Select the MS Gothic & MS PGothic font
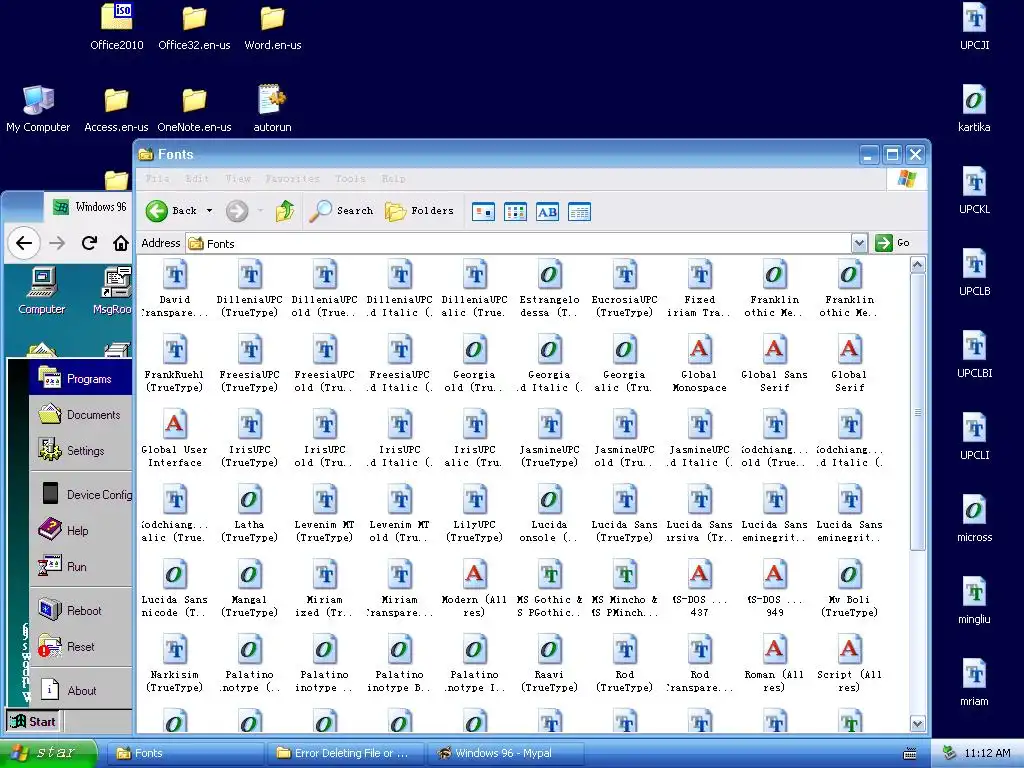This screenshot has width=1024, height=768. point(549,588)
